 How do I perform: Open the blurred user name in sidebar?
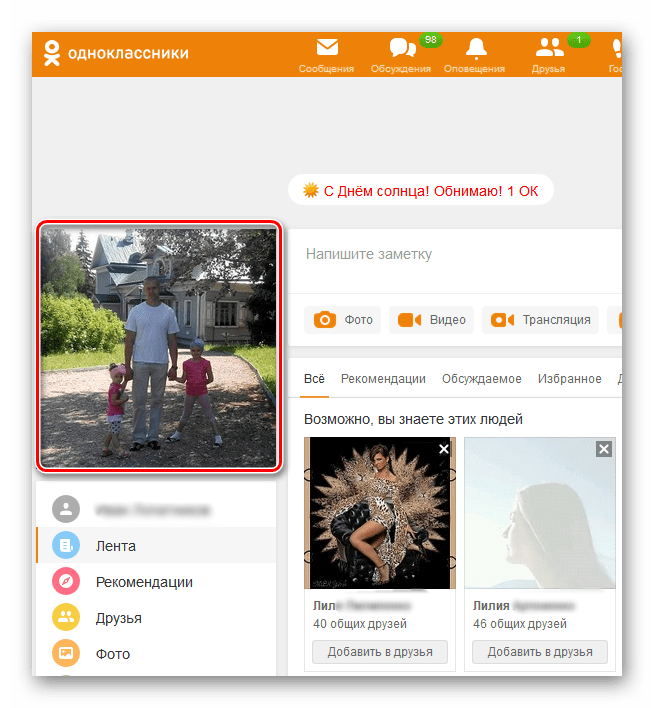[153, 510]
